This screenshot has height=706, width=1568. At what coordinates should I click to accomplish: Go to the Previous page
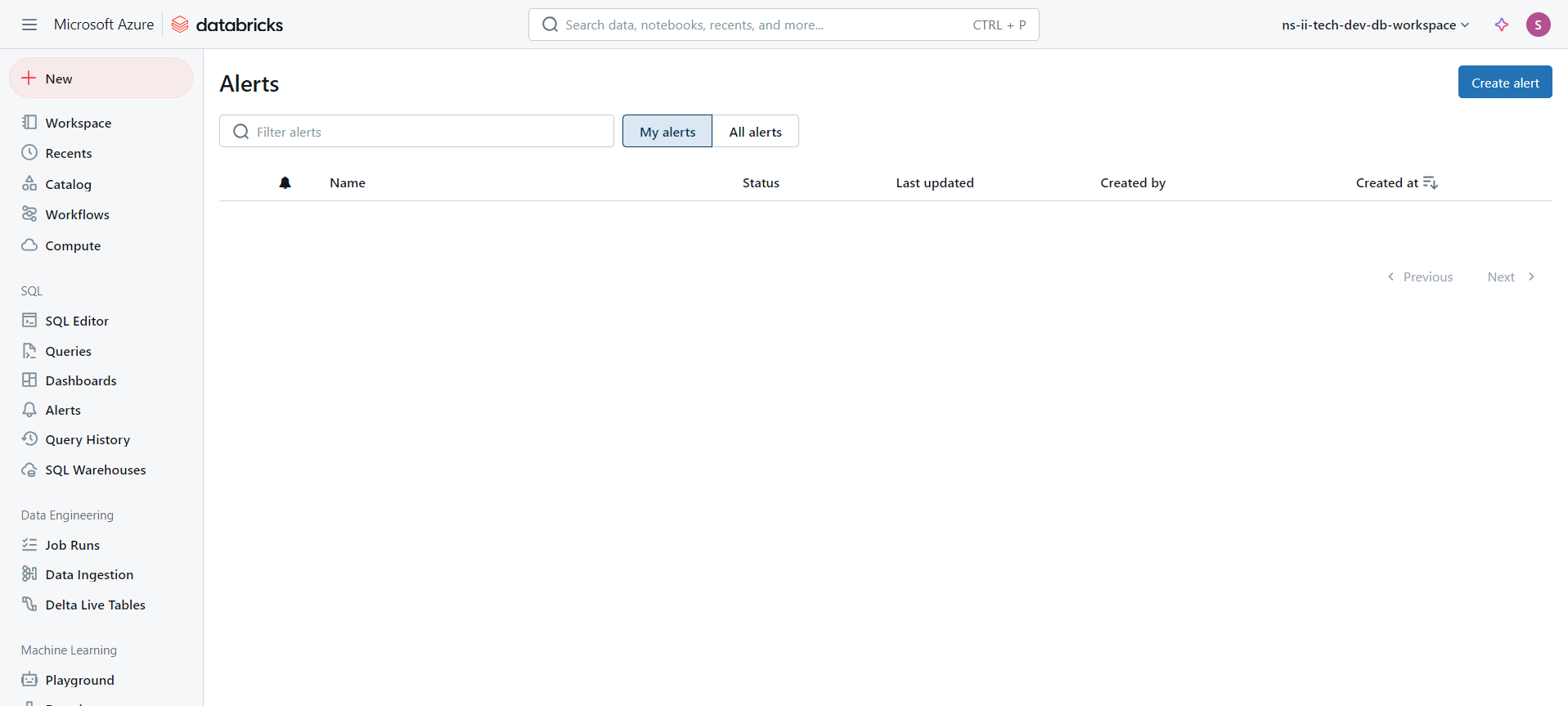pyautogui.click(x=1421, y=277)
